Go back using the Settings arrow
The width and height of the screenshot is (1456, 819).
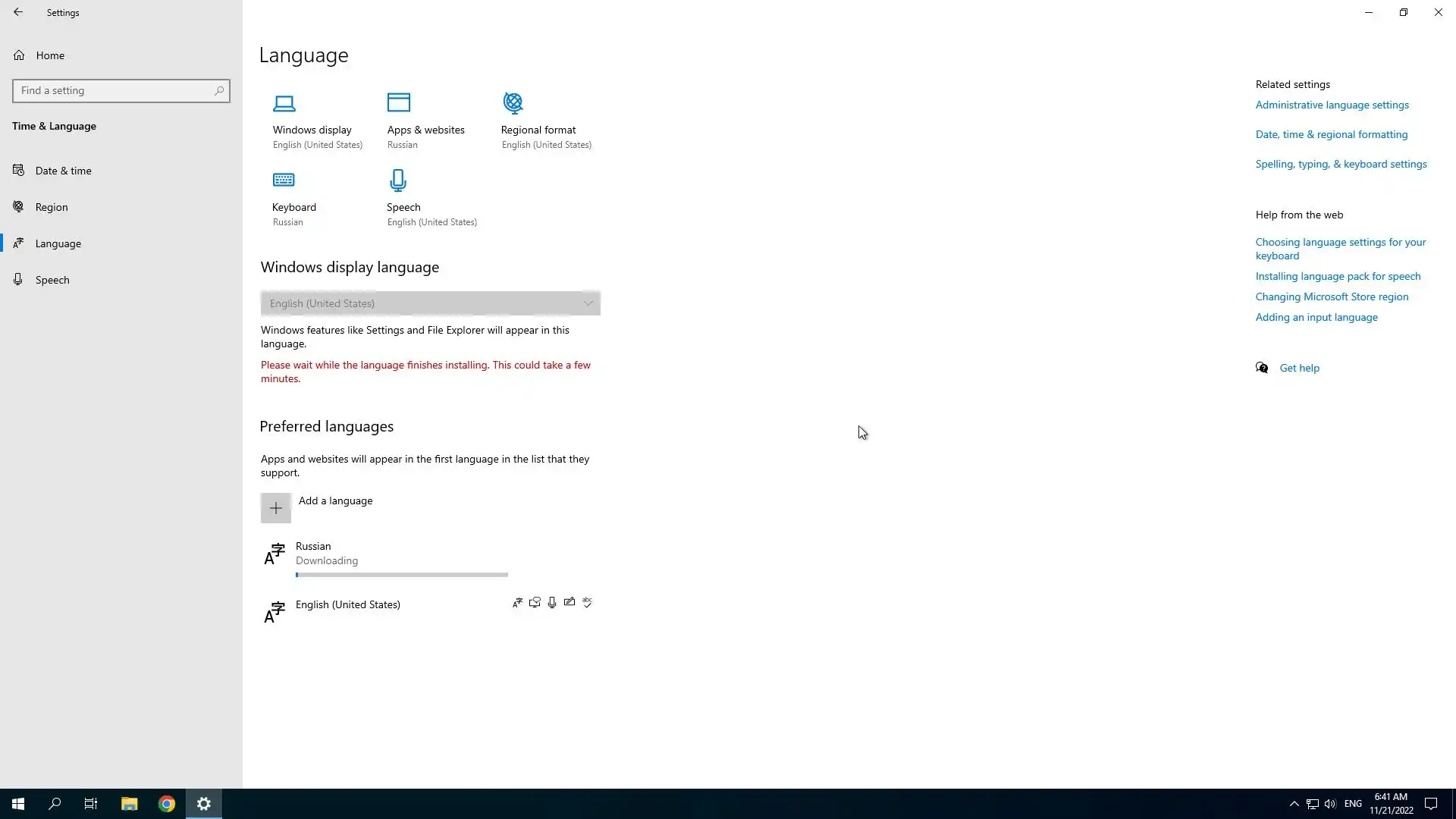18,12
